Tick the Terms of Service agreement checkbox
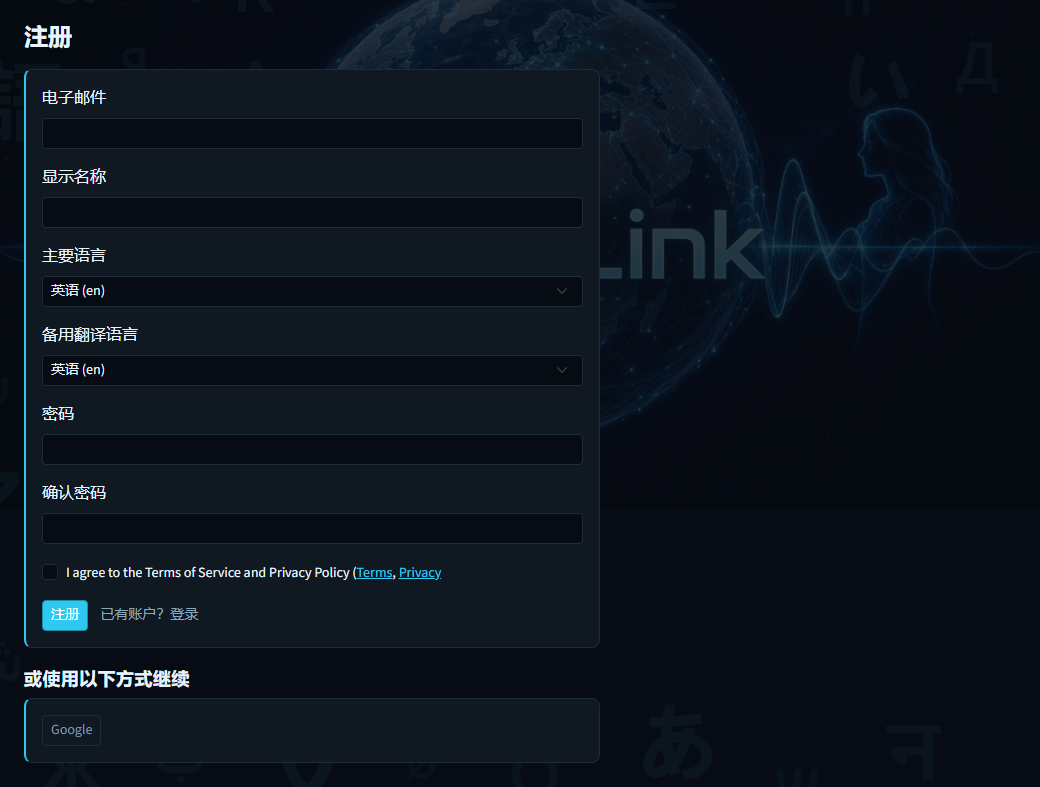 pos(50,572)
